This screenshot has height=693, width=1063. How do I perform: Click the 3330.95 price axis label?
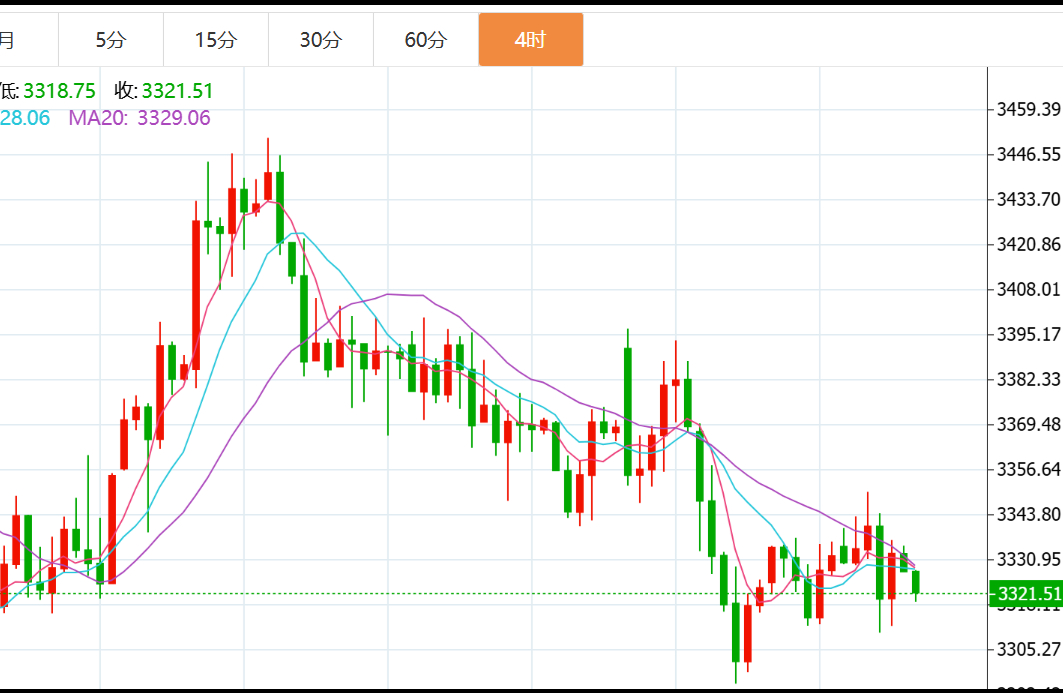pos(1028,559)
